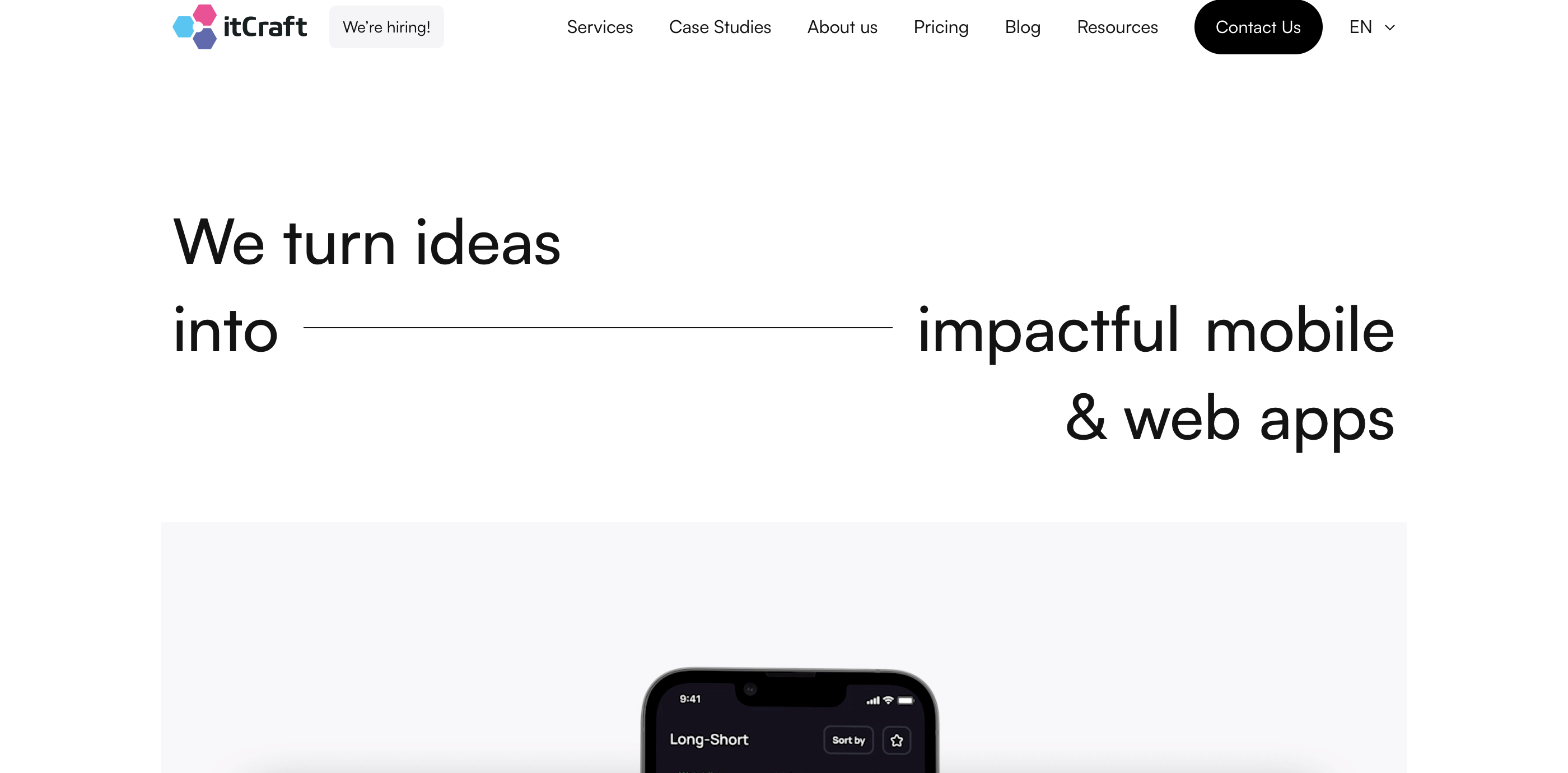Click the We're hiring! button
The height and width of the screenshot is (773, 1568).
point(386,27)
